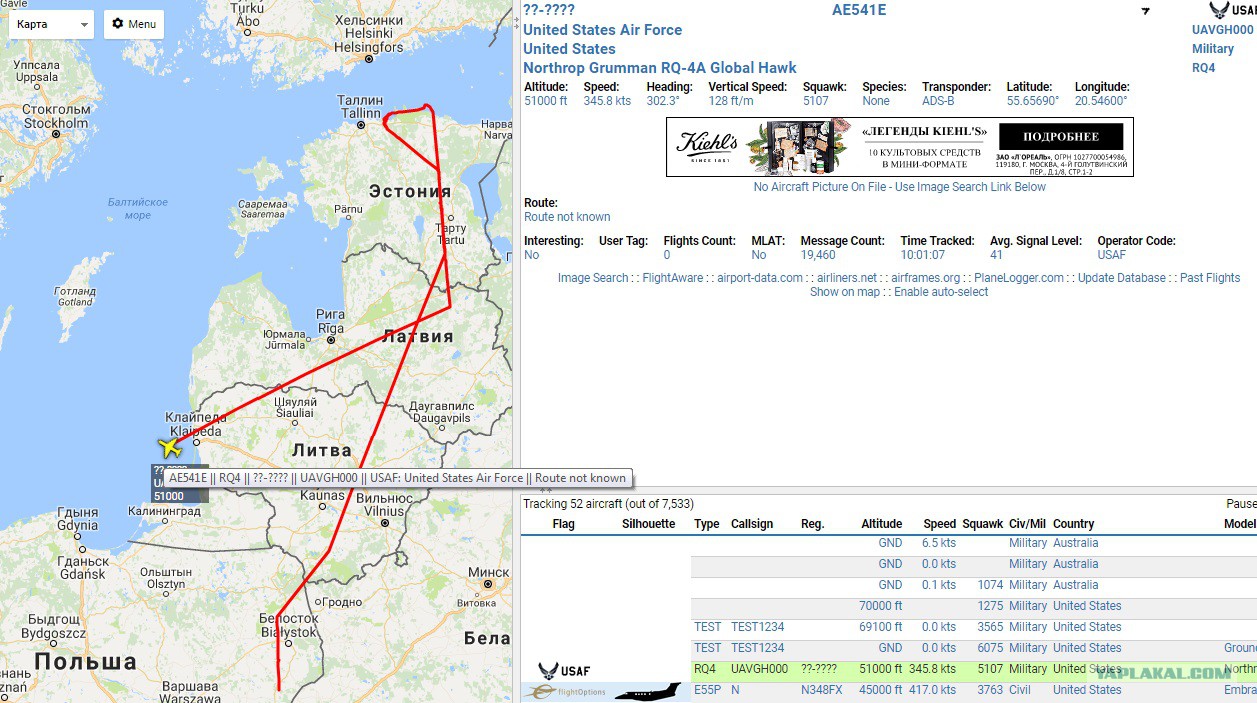Click the United States Air Force operator name
The height and width of the screenshot is (703, 1257).
pyautogui.click(x=603, y=30)
